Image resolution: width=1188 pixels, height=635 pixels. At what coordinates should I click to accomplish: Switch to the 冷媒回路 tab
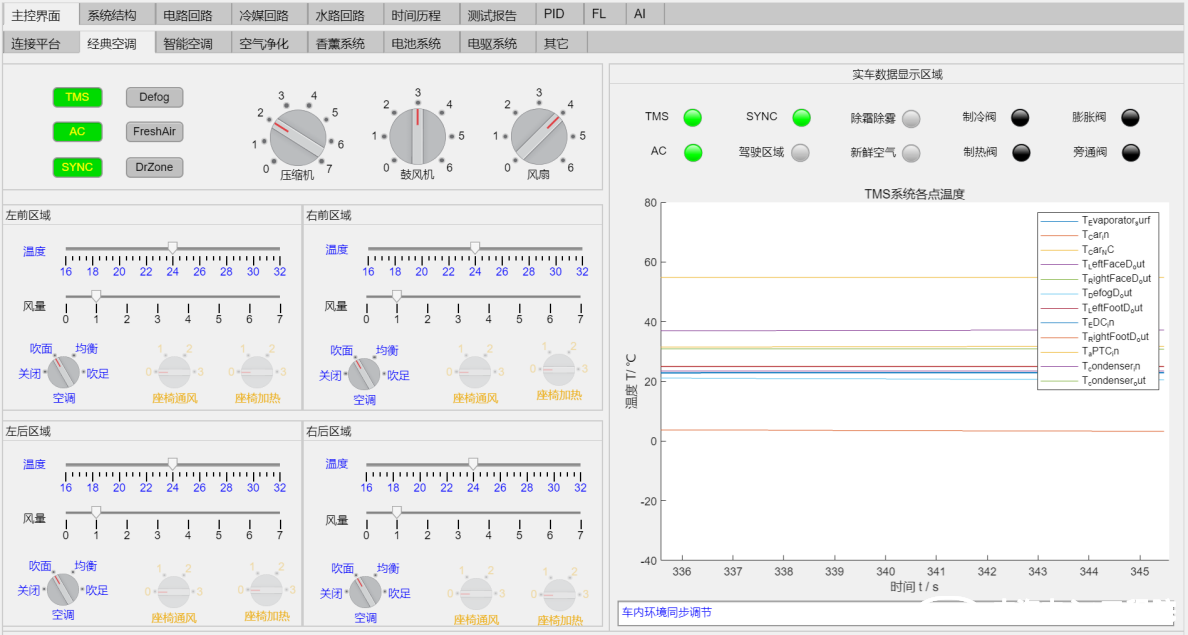(x=263, y=15)
